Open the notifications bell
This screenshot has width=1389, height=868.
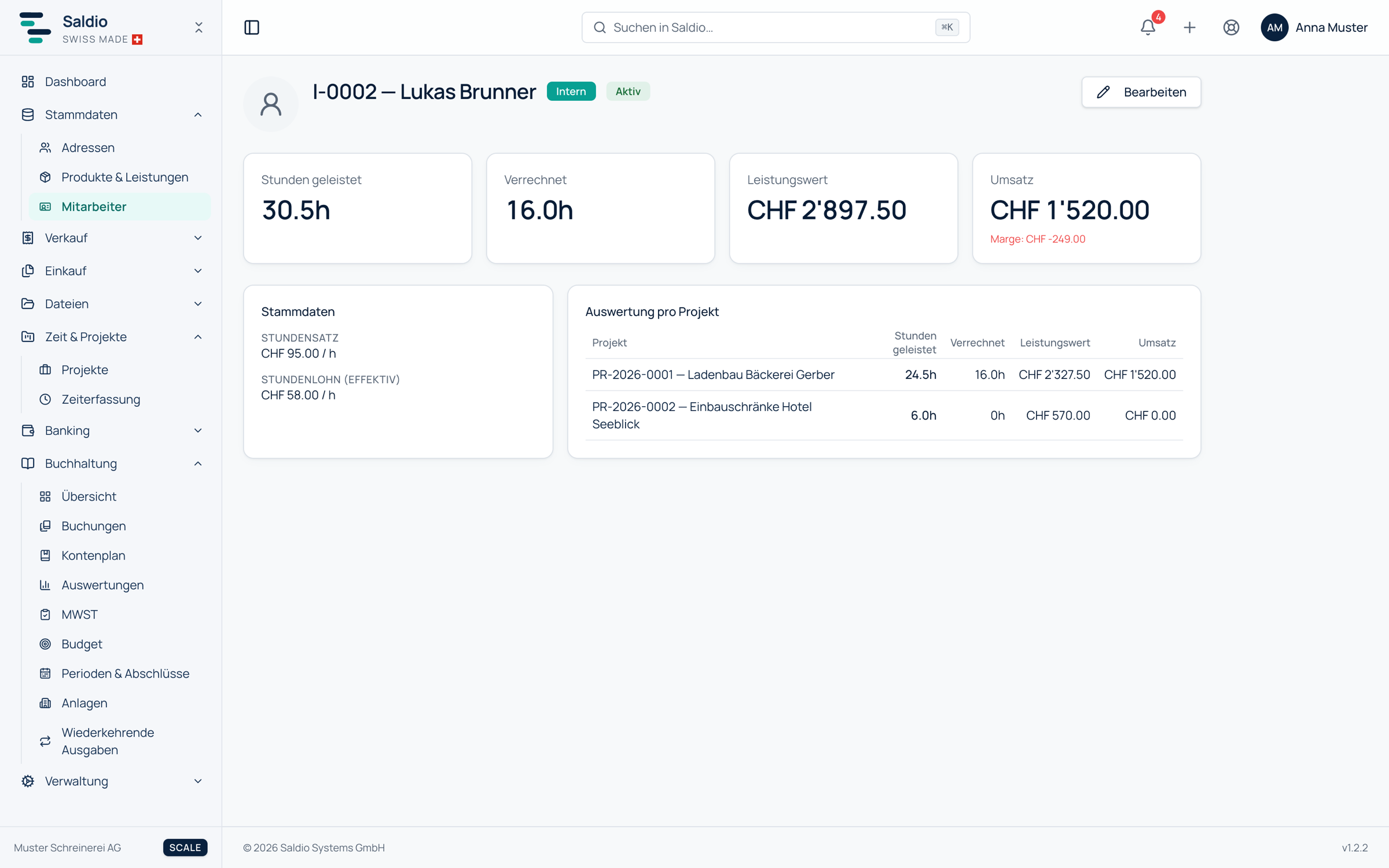[1148, 27]
